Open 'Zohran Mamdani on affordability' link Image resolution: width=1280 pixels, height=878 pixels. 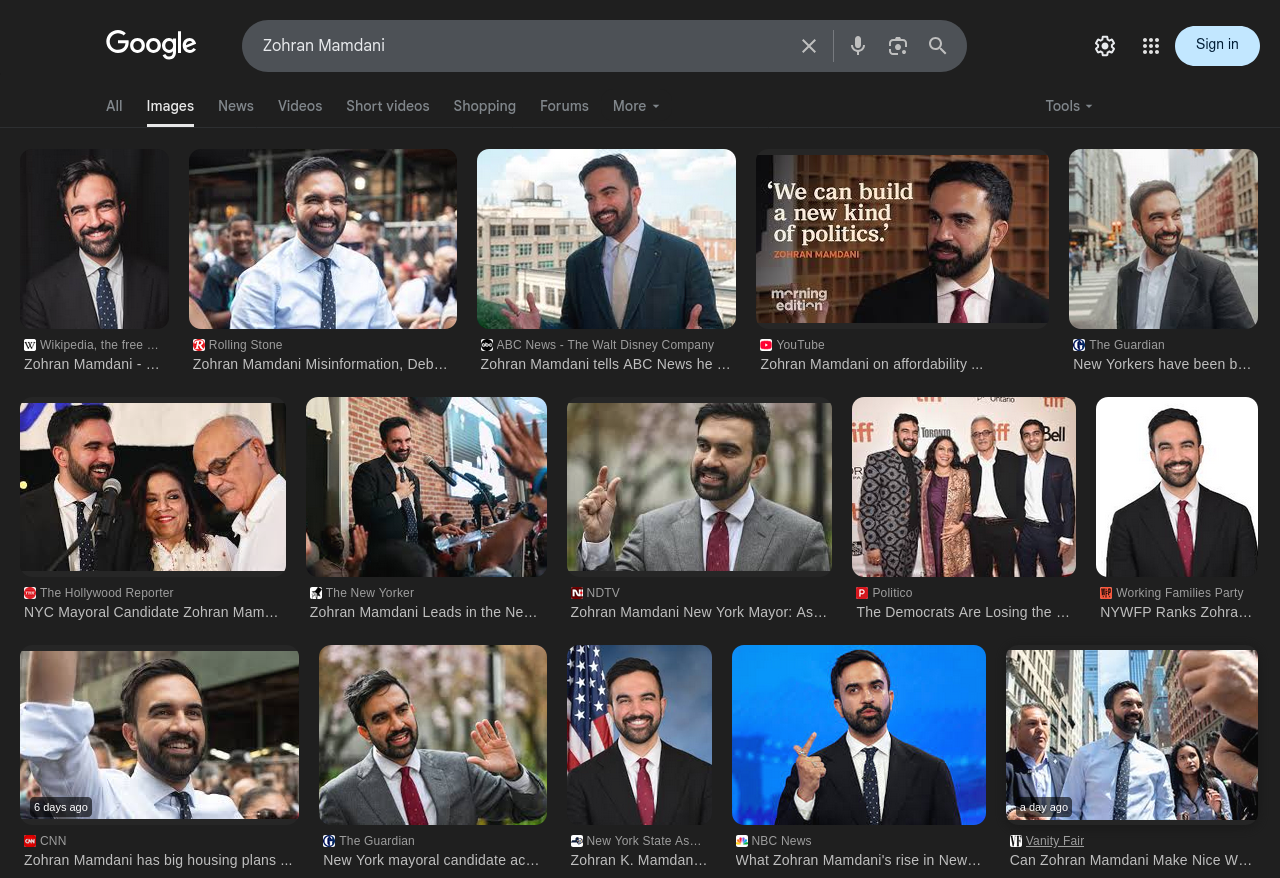tap(871, 364)
